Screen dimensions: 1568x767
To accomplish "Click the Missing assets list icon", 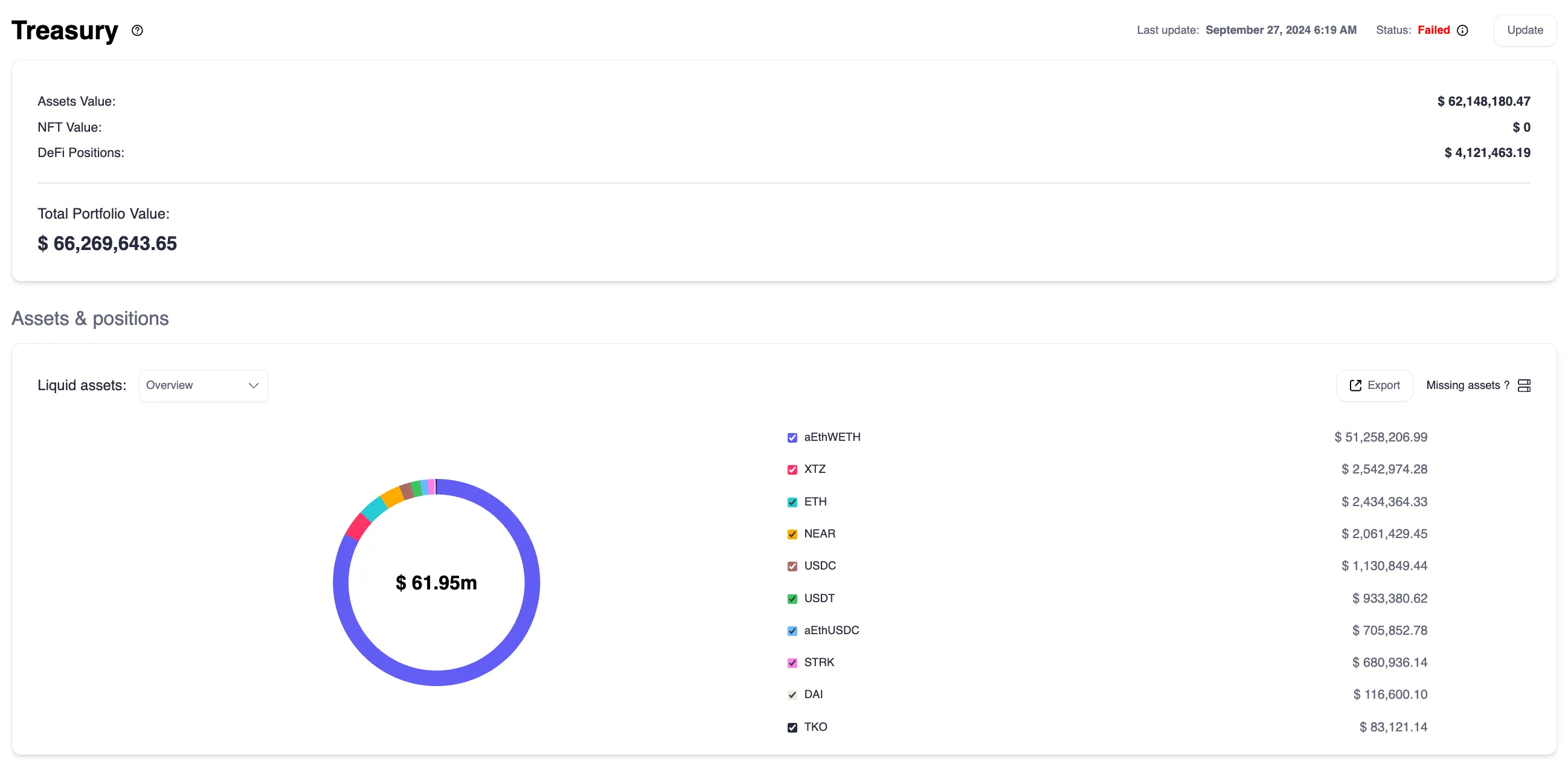I will 1523,385.
